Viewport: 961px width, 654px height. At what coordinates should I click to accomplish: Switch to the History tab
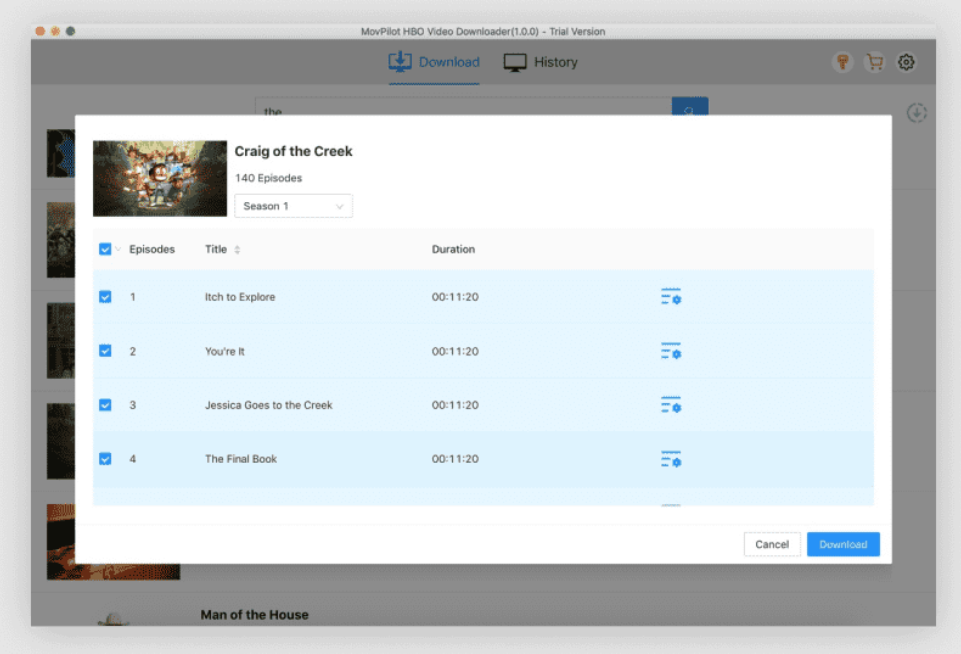tap(540, 62)
